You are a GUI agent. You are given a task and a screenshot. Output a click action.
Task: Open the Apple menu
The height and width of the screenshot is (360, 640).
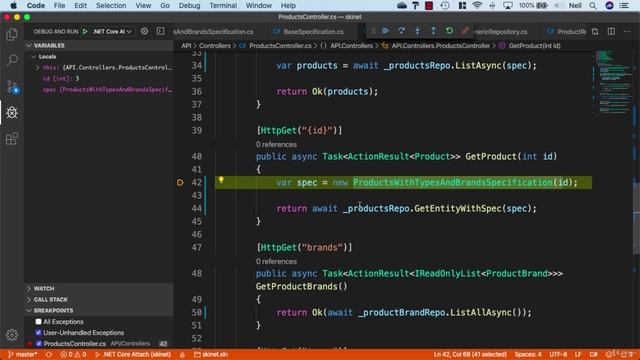pos(13,6)
